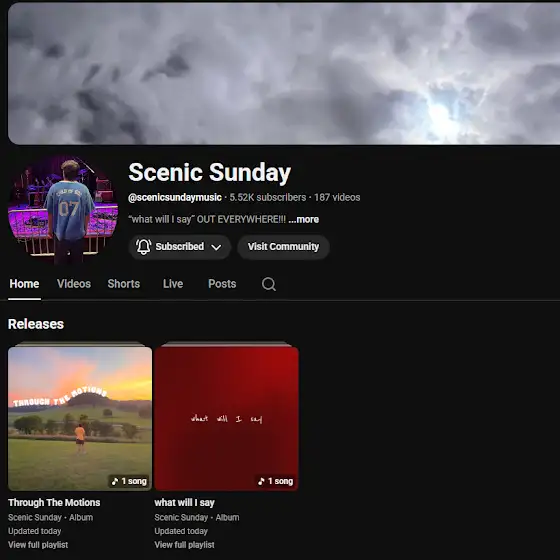
Task: Click the Scenic Sunday profile picture
Action: pos(63,209)
